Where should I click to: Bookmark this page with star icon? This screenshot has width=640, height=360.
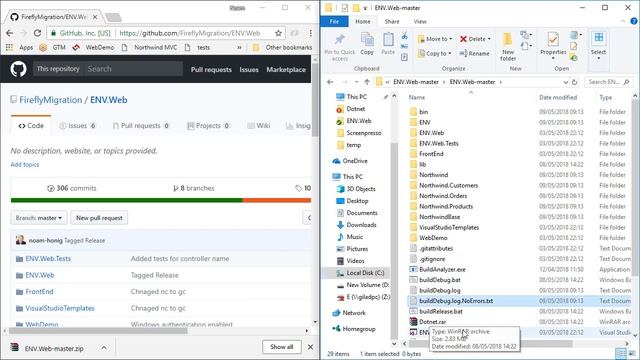(278, 33)
